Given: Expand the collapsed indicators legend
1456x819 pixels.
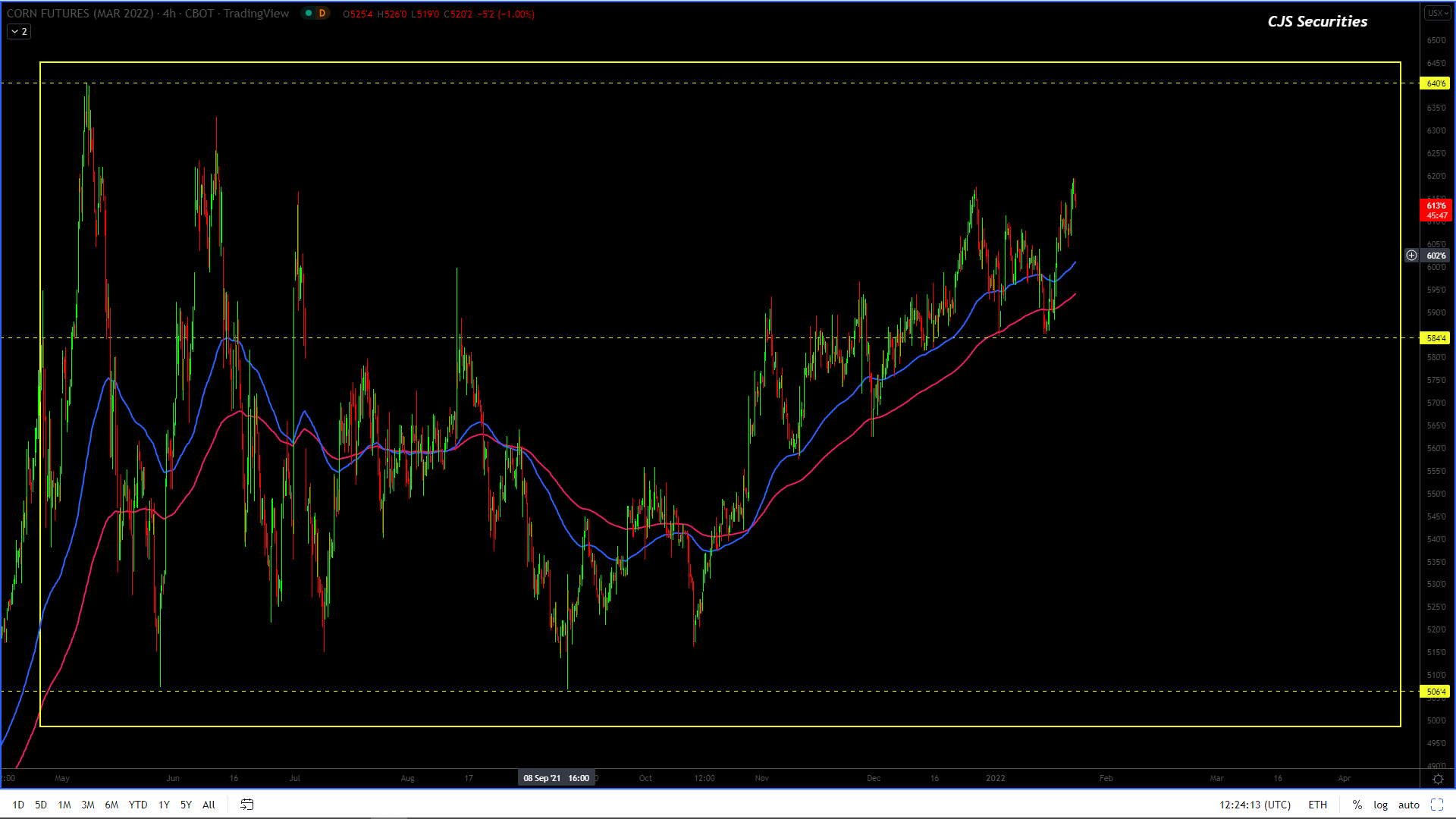Looking at the screenshot, I should tap(19, 32).
